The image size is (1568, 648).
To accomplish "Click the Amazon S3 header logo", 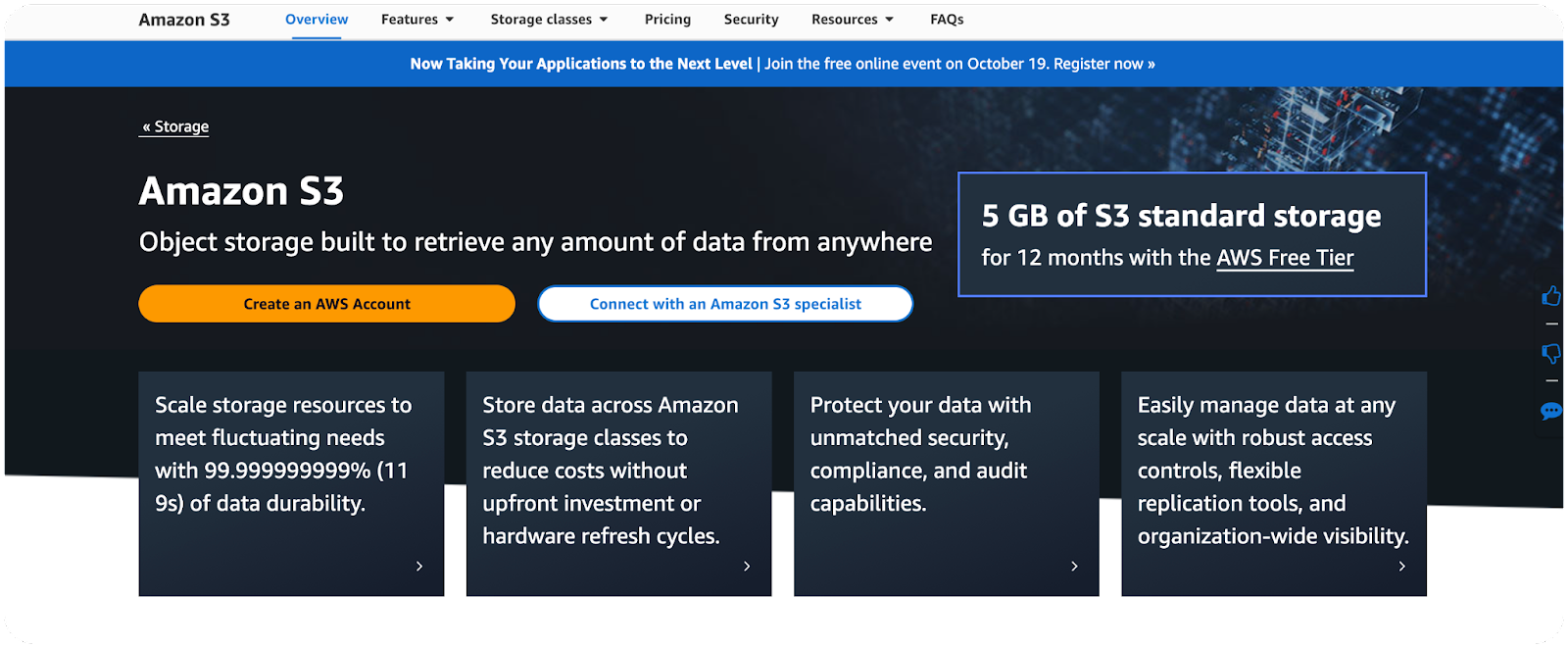I will click(x=183, y=19).
